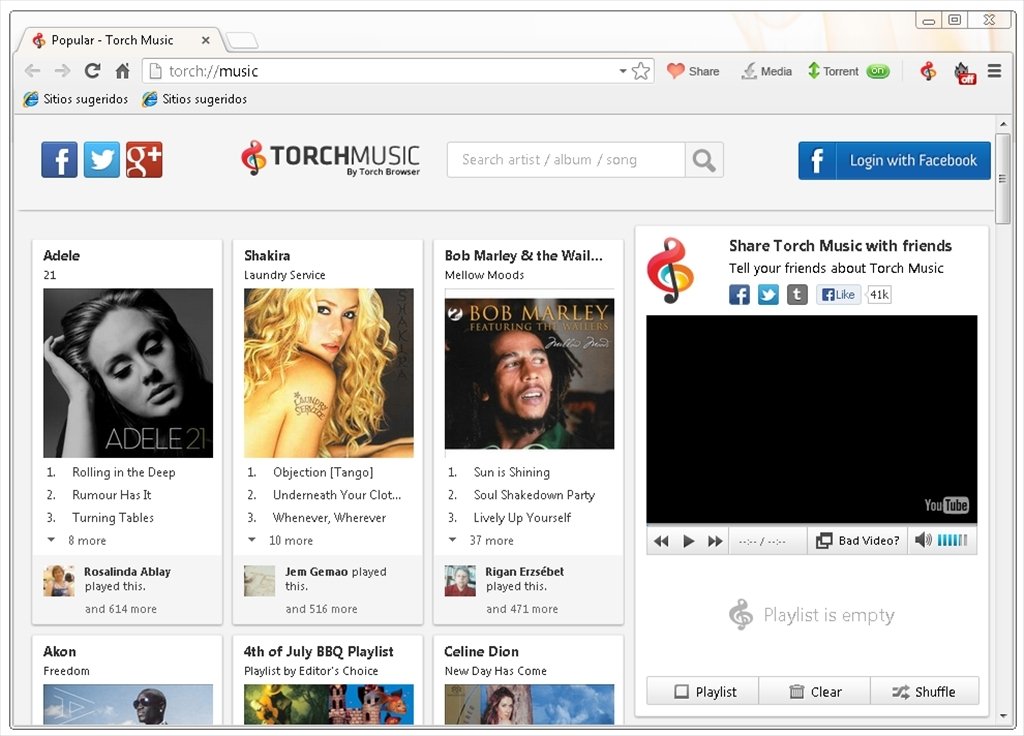Image resolution: width=1024 pixels, height=736 pixels.
Task: Open the second Sitios sugeridos bookmark
Action: (x=195, y=99)
